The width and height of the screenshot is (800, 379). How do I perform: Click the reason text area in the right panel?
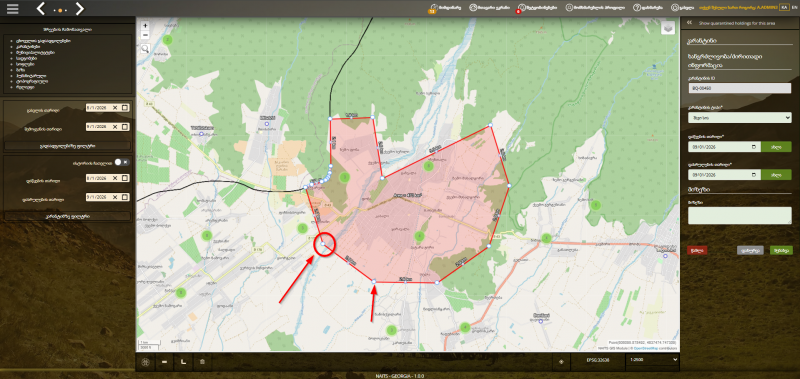(x=739, y=215)
